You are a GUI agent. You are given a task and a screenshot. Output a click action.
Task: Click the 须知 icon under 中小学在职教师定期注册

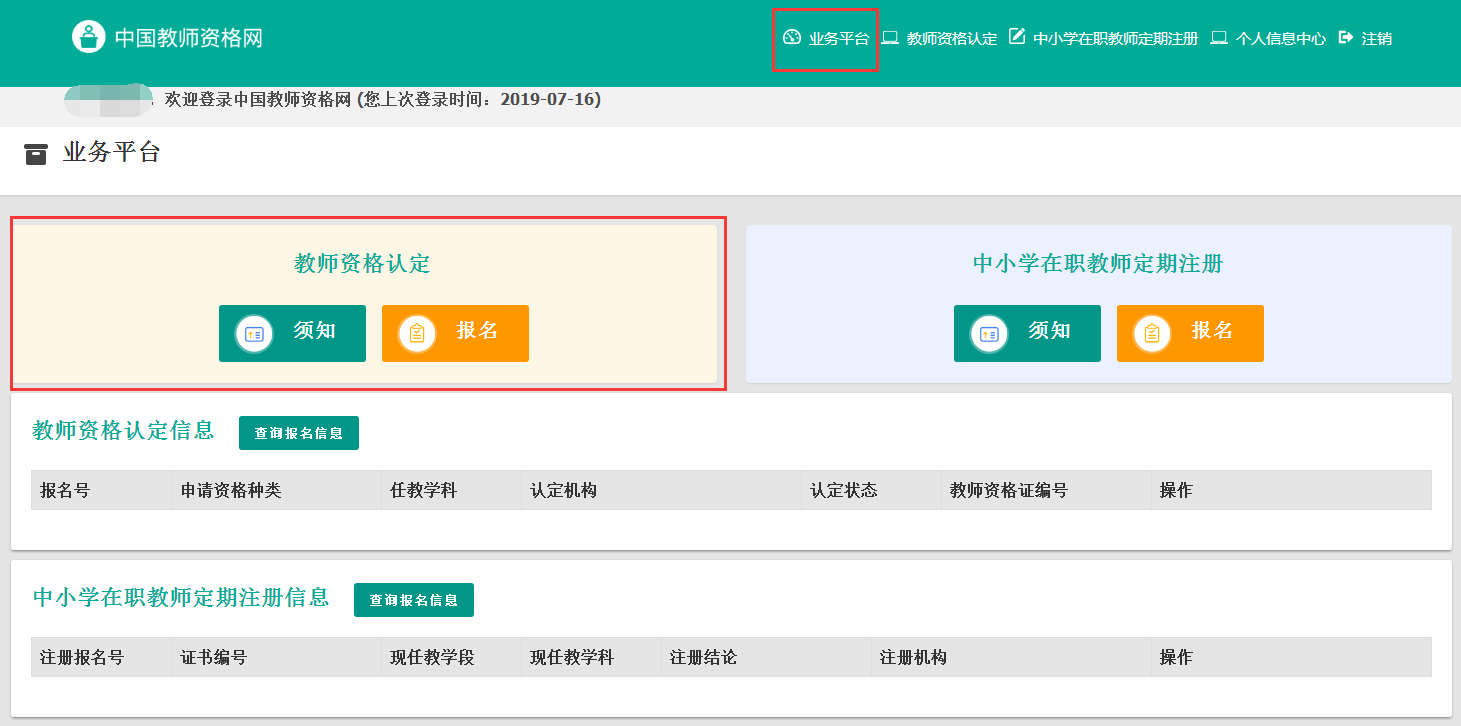(x=989, y=333)
